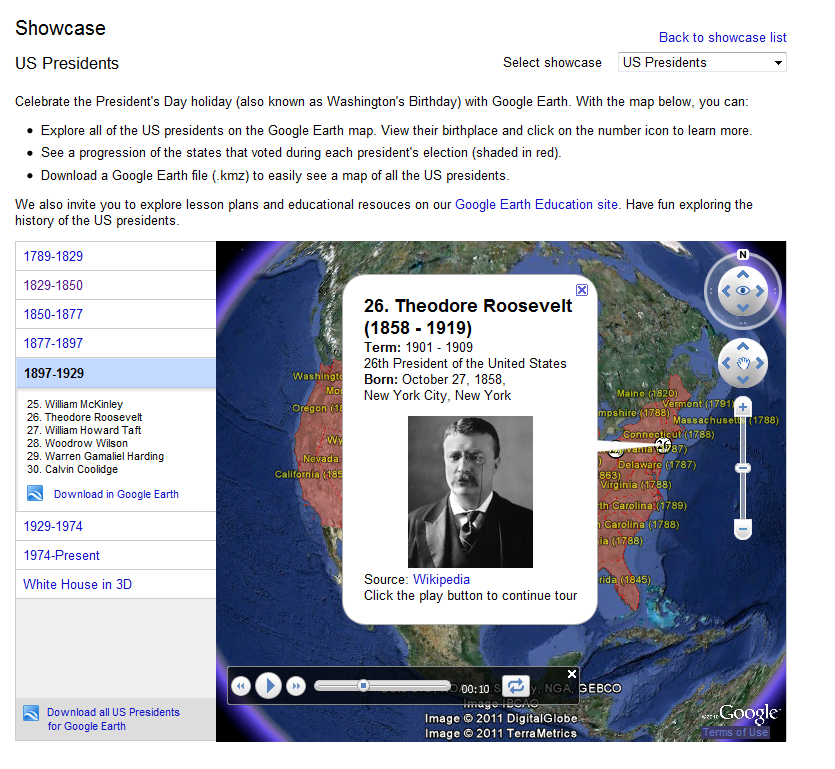Select 30. Calvin Coolidge in the list

(x=72, y=469)
